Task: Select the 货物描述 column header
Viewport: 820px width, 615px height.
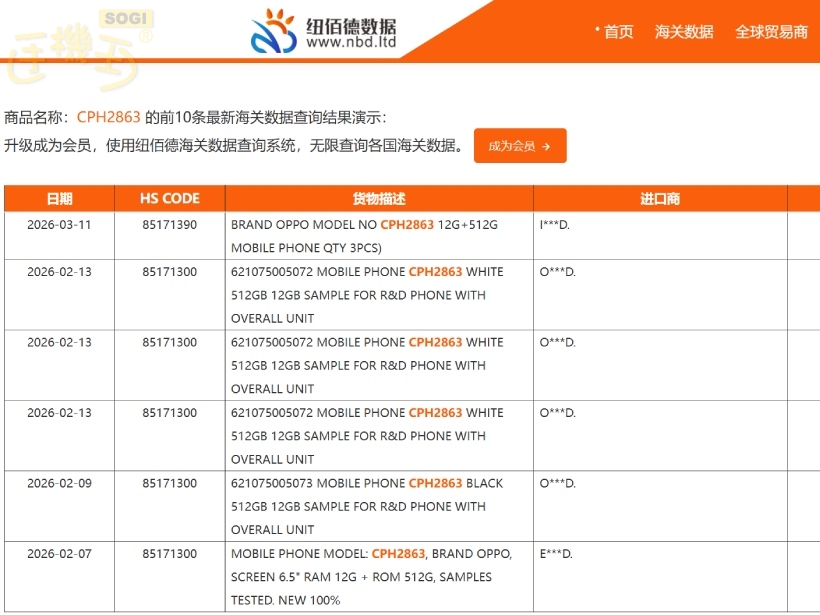Action: 379,198
